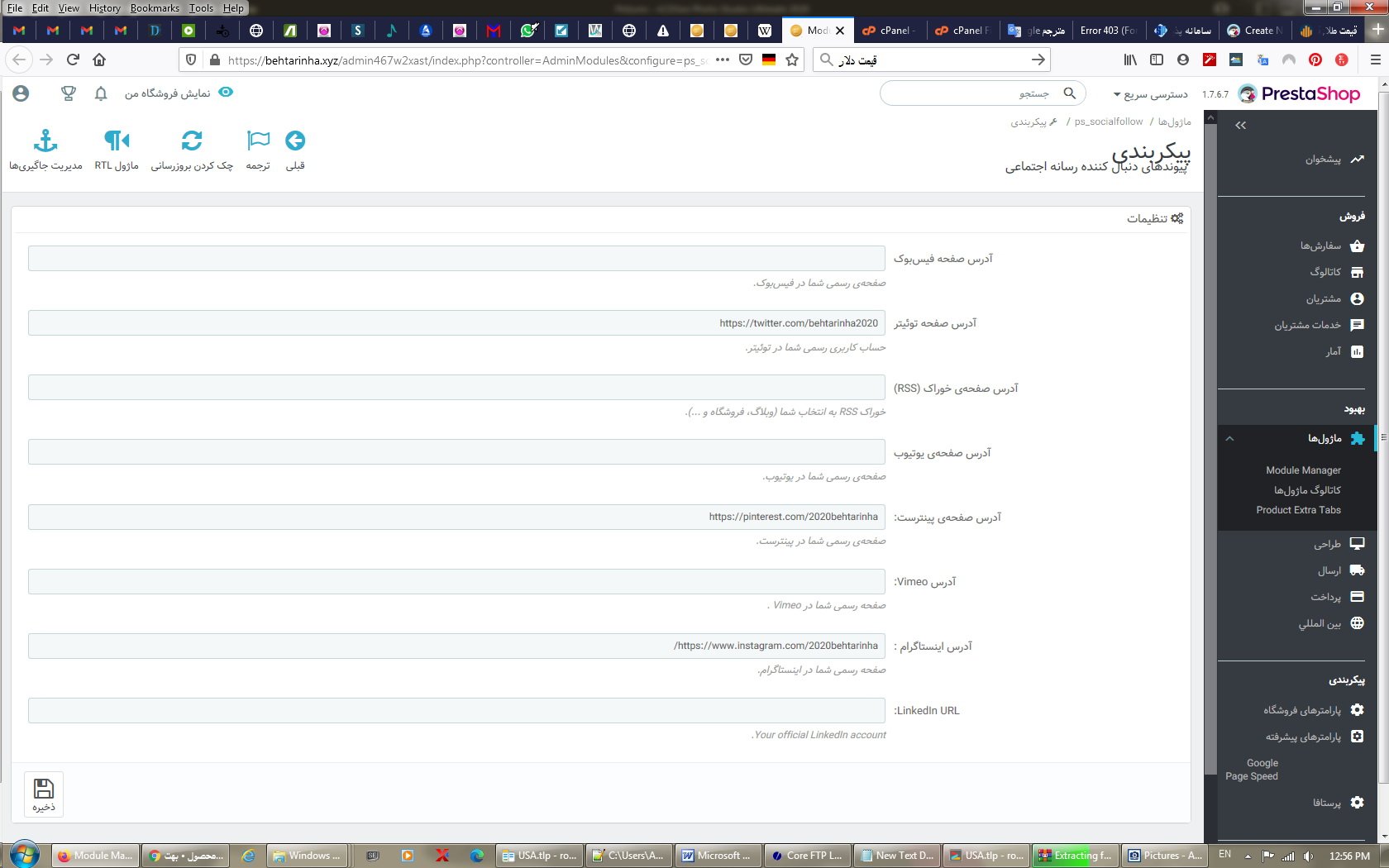1389x868 pixels.
Task: Click the Check for update refresh icon
Action: coord(192,141)
